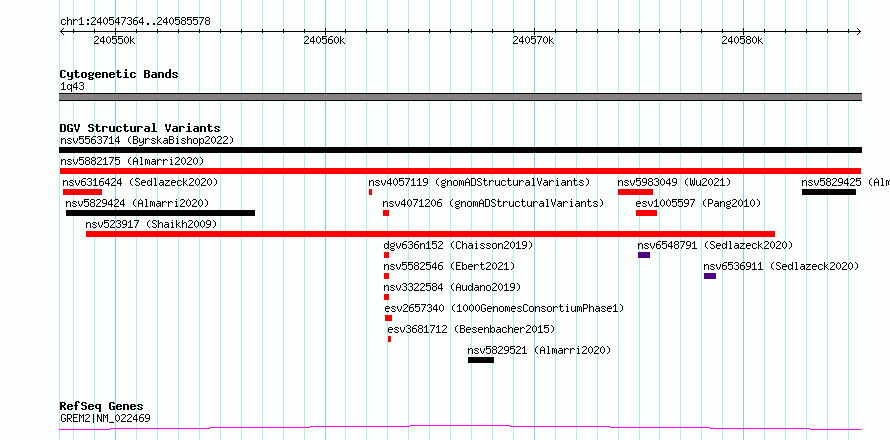This screenshot has width=890, height=440.
Task: Open the nsv6316424 (Sedlazeck2020) label
Action: pos(140,182)
